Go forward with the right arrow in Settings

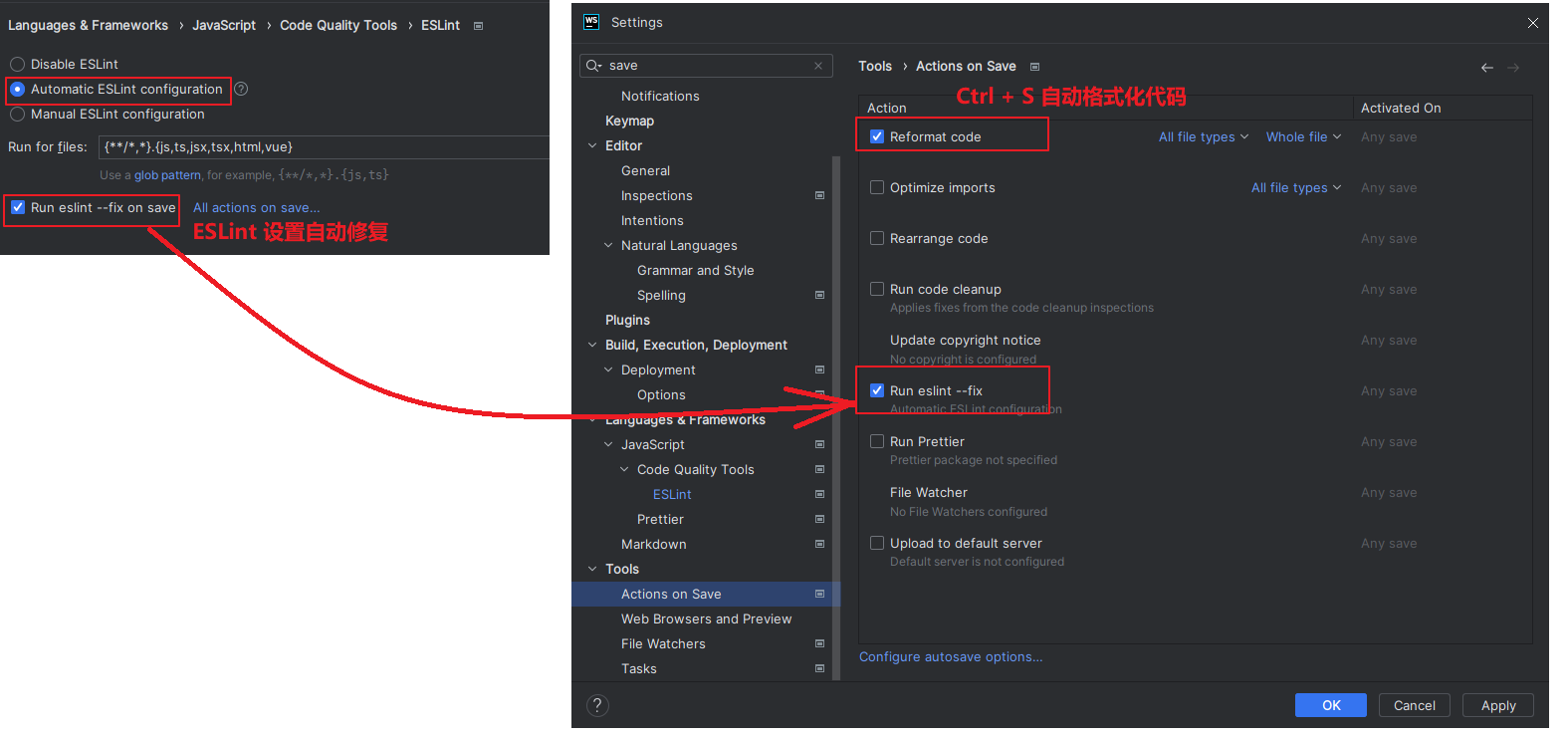1513,68
